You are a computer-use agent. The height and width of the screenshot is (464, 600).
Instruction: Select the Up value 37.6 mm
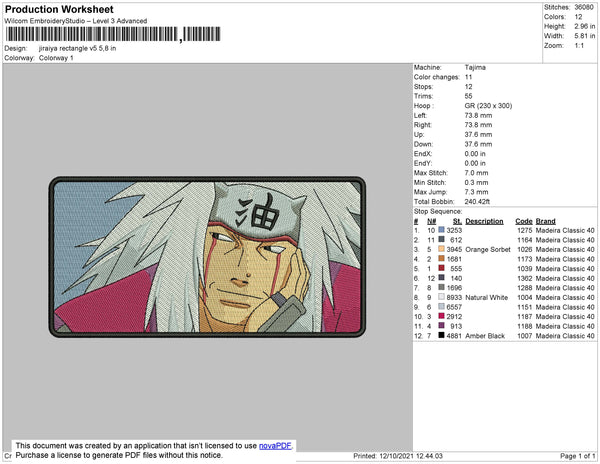point(478,134)
